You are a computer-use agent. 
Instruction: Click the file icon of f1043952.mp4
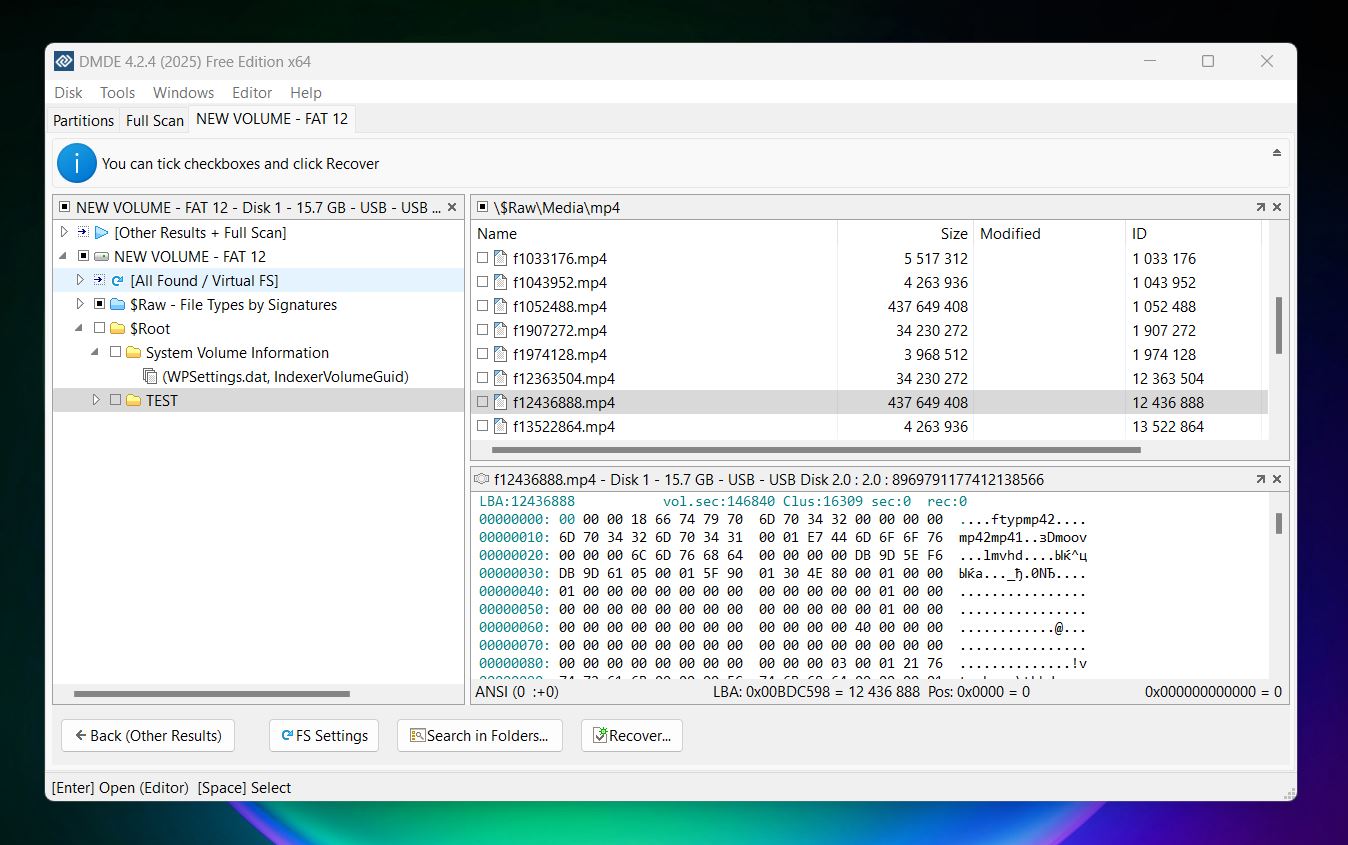click(x=501, y=282)
